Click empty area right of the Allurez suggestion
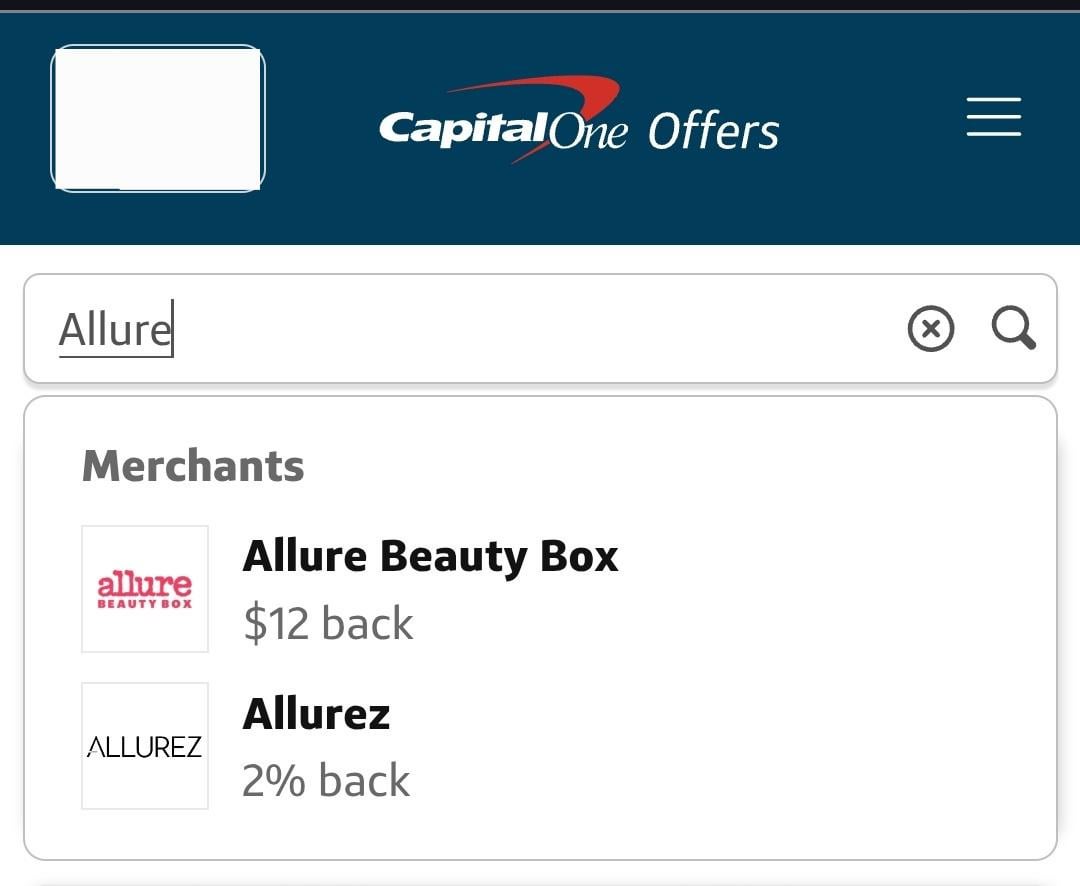Viewport: 1080px width, 886px height. (x=750, y=746)
